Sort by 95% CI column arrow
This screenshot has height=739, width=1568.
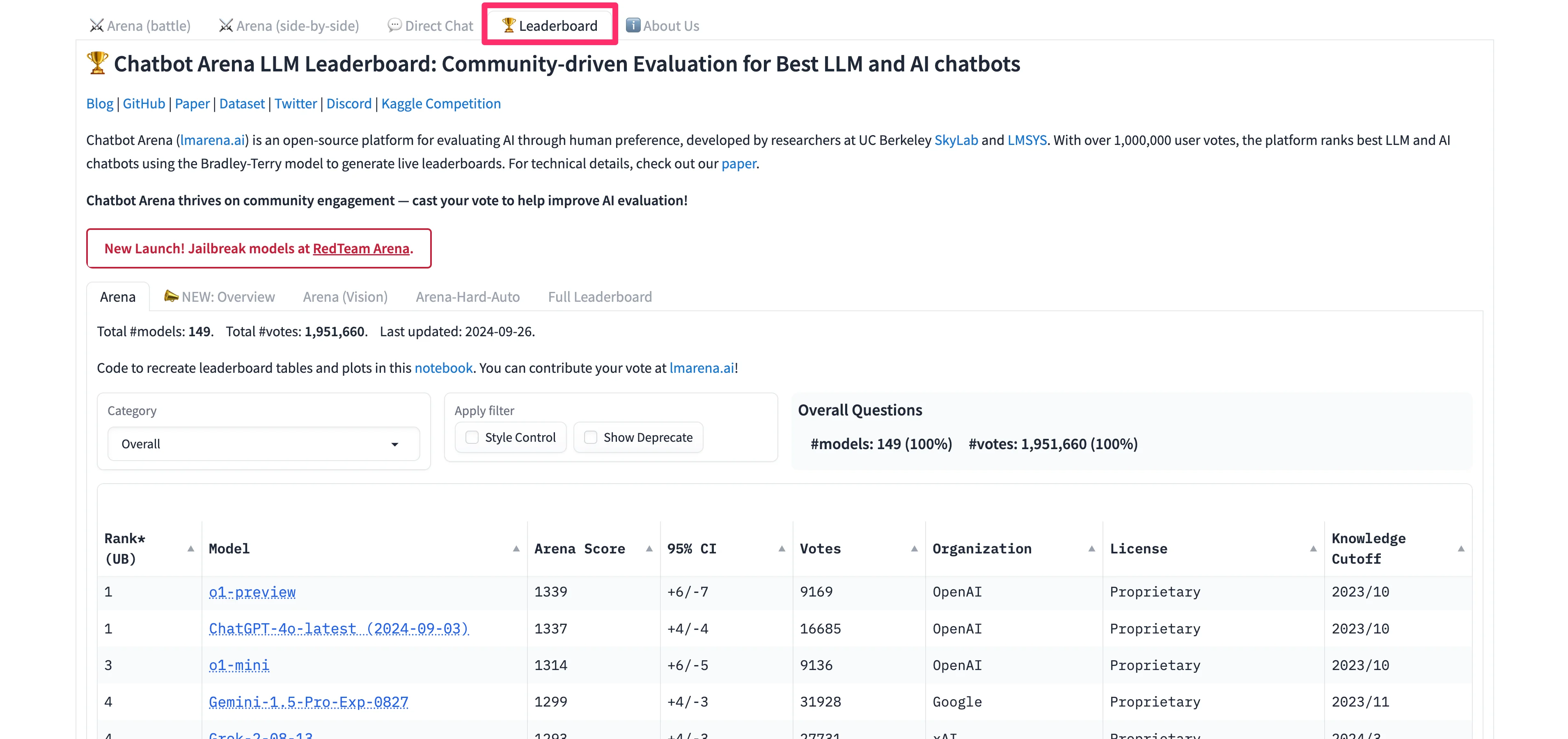click(x=782, y=549)
